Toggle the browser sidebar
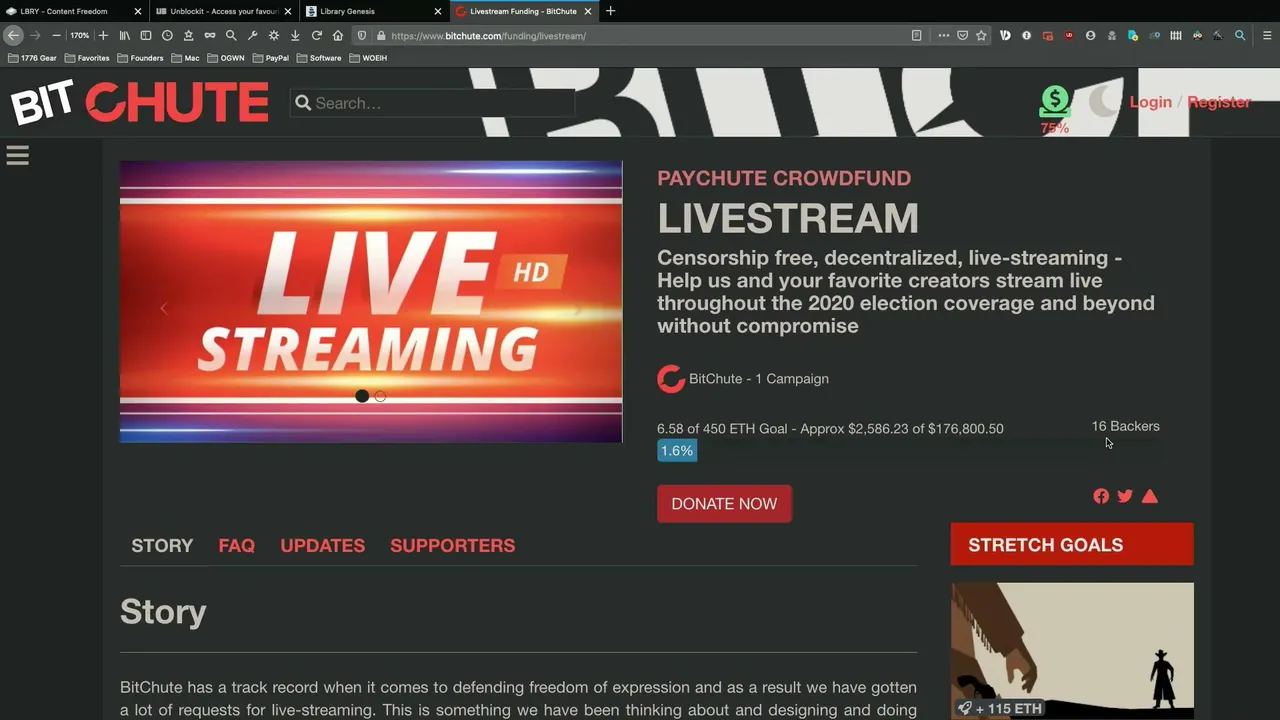This screenshot has width=1280, height=720. tap(146, 35)
